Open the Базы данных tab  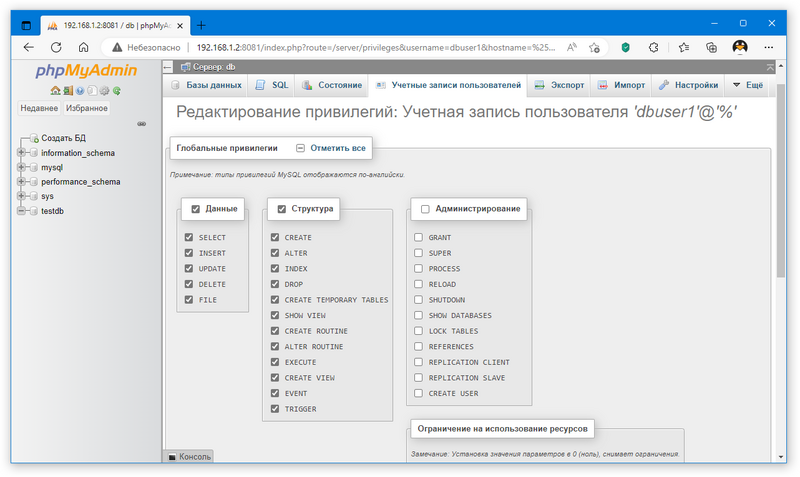(206, 85)
